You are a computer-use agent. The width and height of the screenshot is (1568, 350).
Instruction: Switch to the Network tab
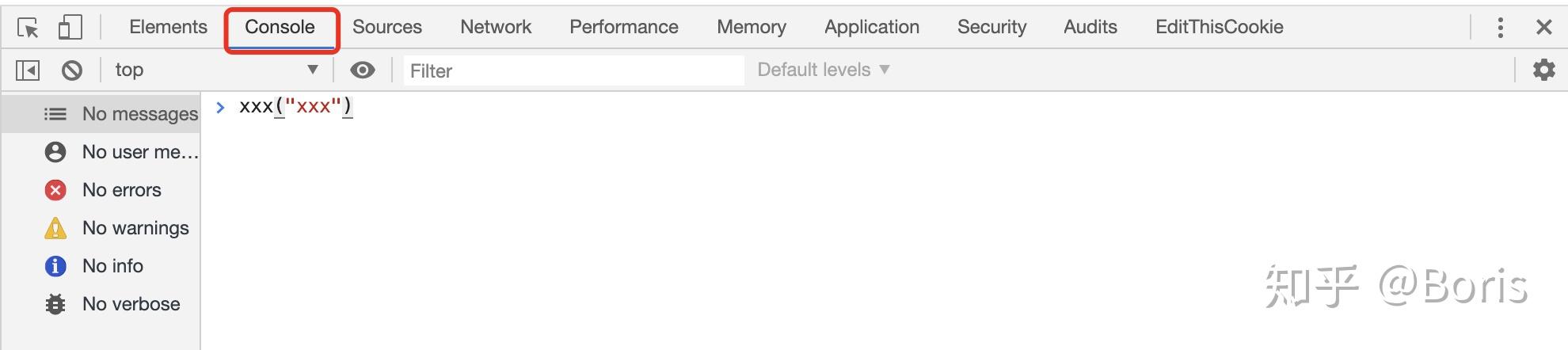pos(496,27)
